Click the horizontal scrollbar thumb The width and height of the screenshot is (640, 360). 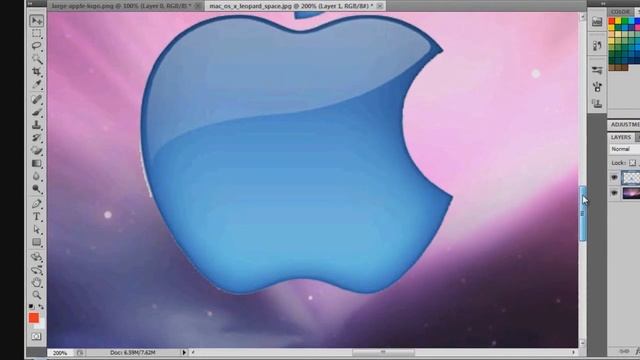pyautogui.click(x=383, y=352)
